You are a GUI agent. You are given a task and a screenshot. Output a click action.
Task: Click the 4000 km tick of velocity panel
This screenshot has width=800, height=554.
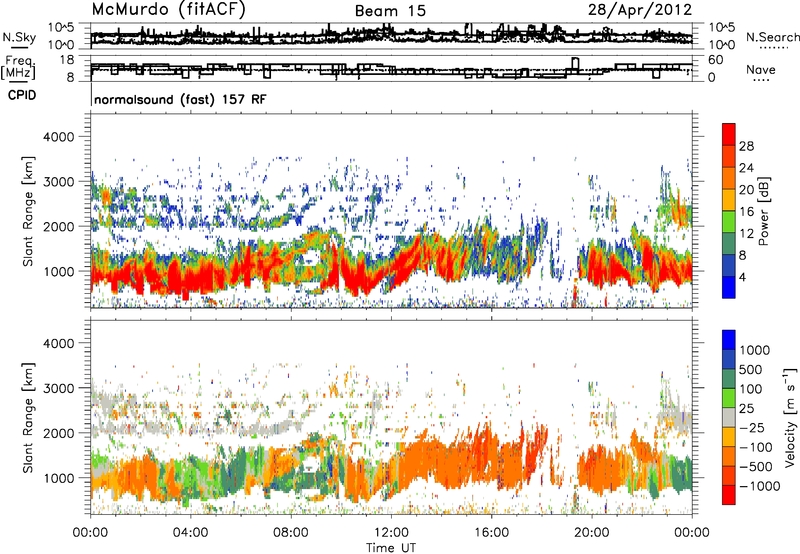pyautogui.click(x=58, y=343)
